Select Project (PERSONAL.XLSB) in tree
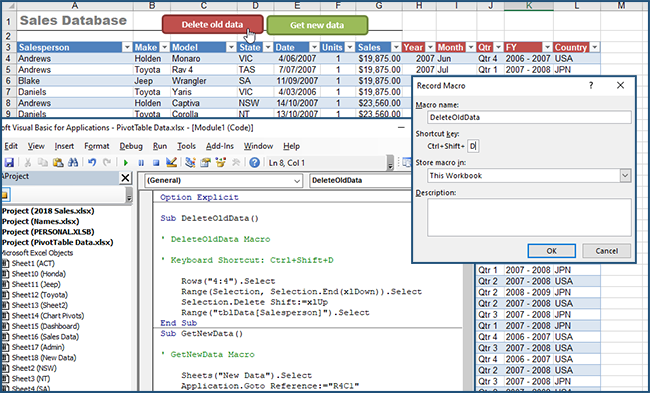Image resolution: width=650 pixels, height=393 pixels. [48, 232]
